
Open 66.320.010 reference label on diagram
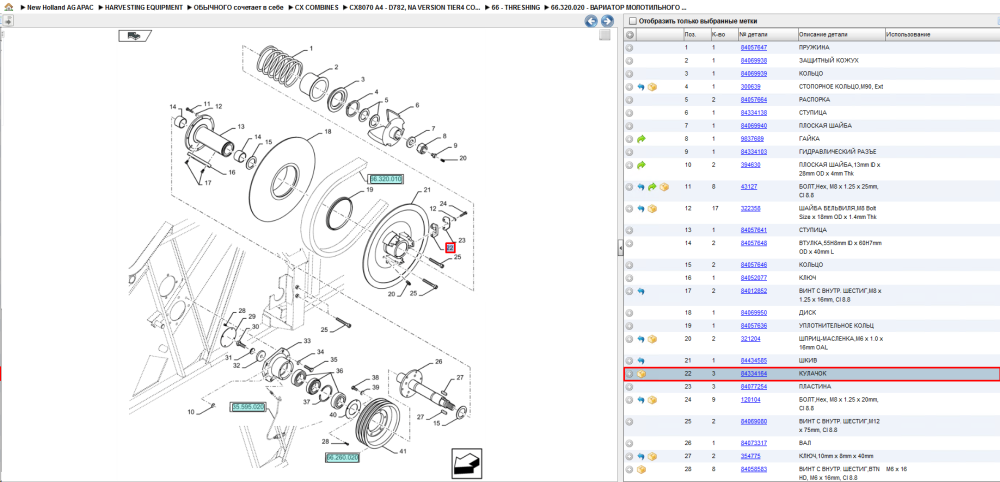(386, 179)
